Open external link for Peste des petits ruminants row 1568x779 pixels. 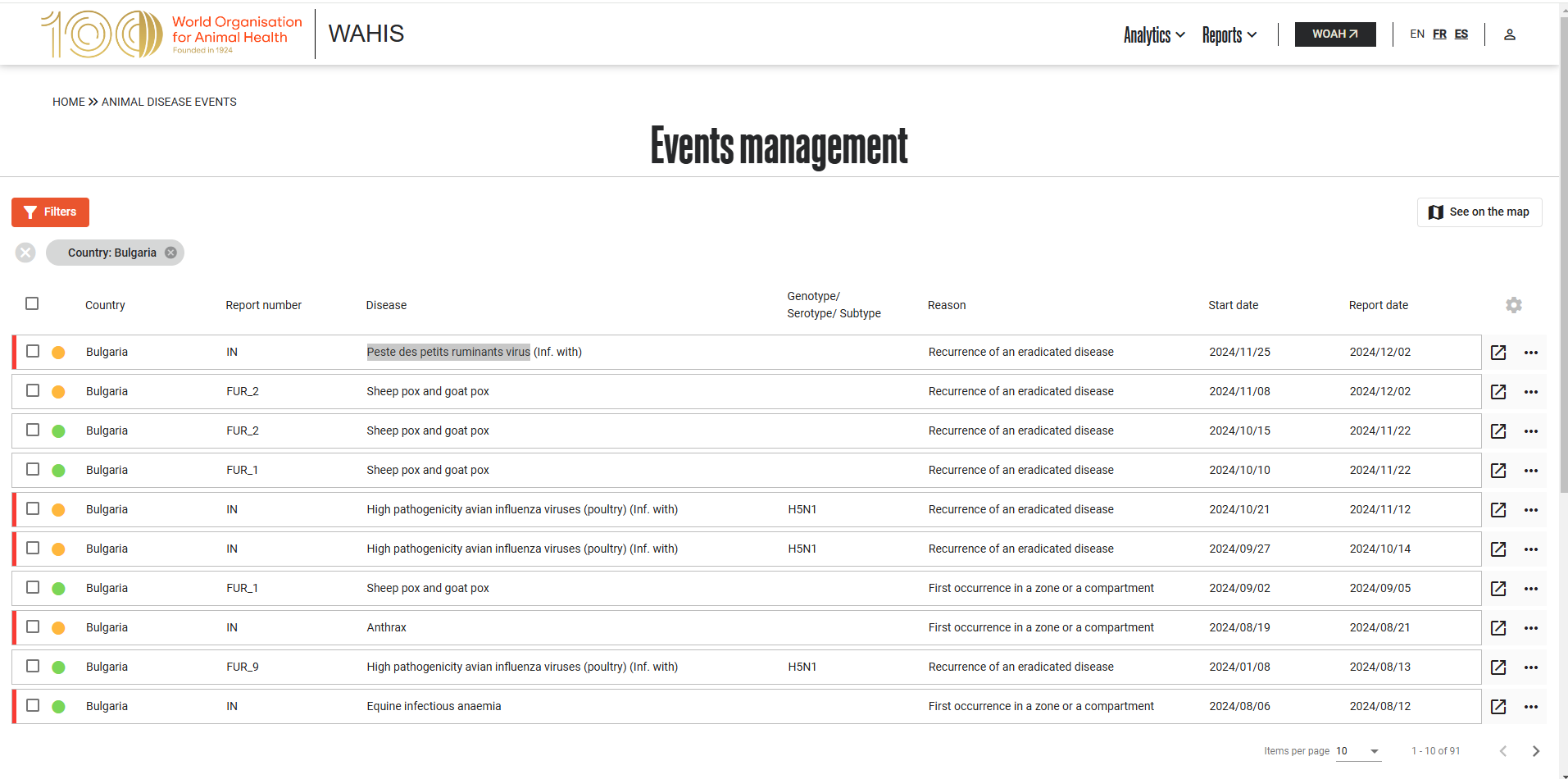point(1498,353)
